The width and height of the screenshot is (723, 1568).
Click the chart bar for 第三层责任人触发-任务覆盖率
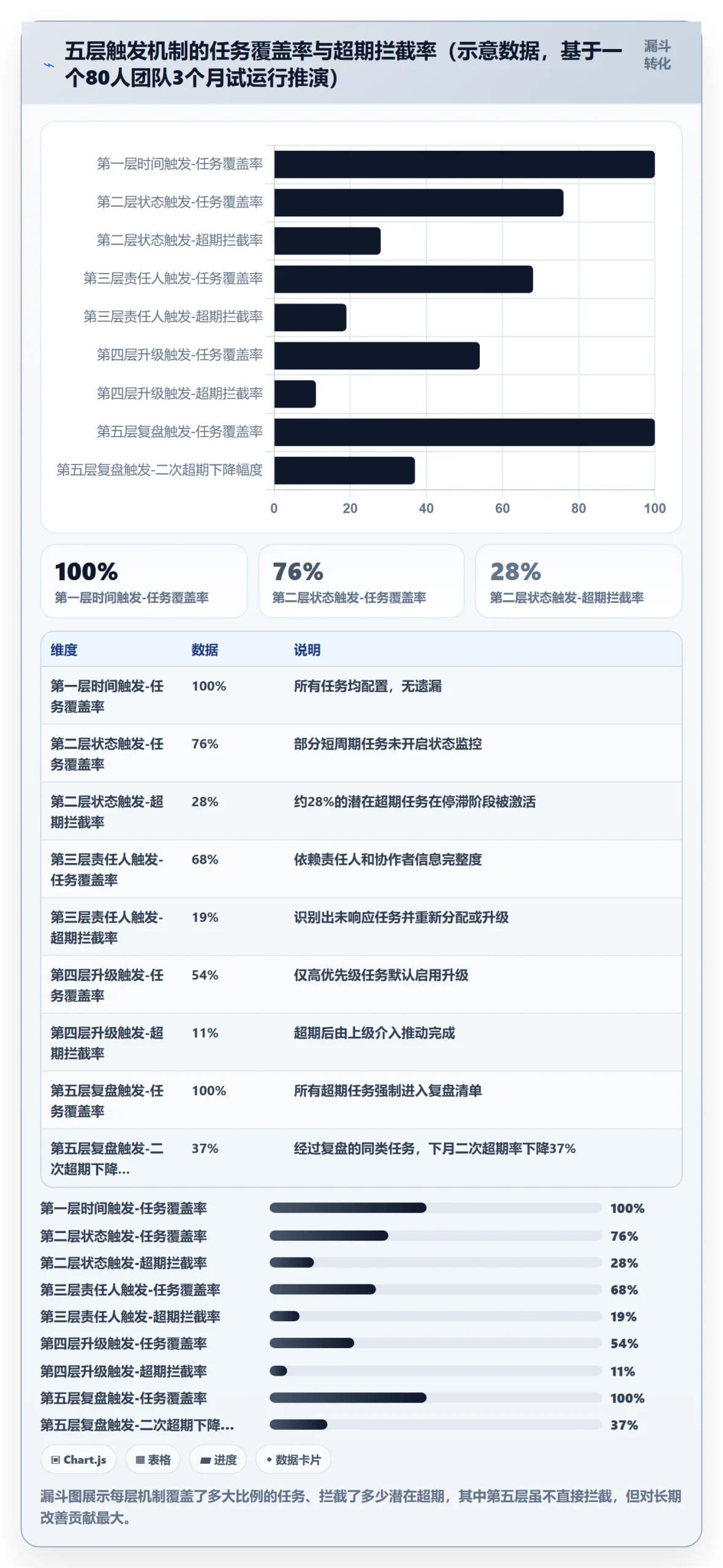403,279
